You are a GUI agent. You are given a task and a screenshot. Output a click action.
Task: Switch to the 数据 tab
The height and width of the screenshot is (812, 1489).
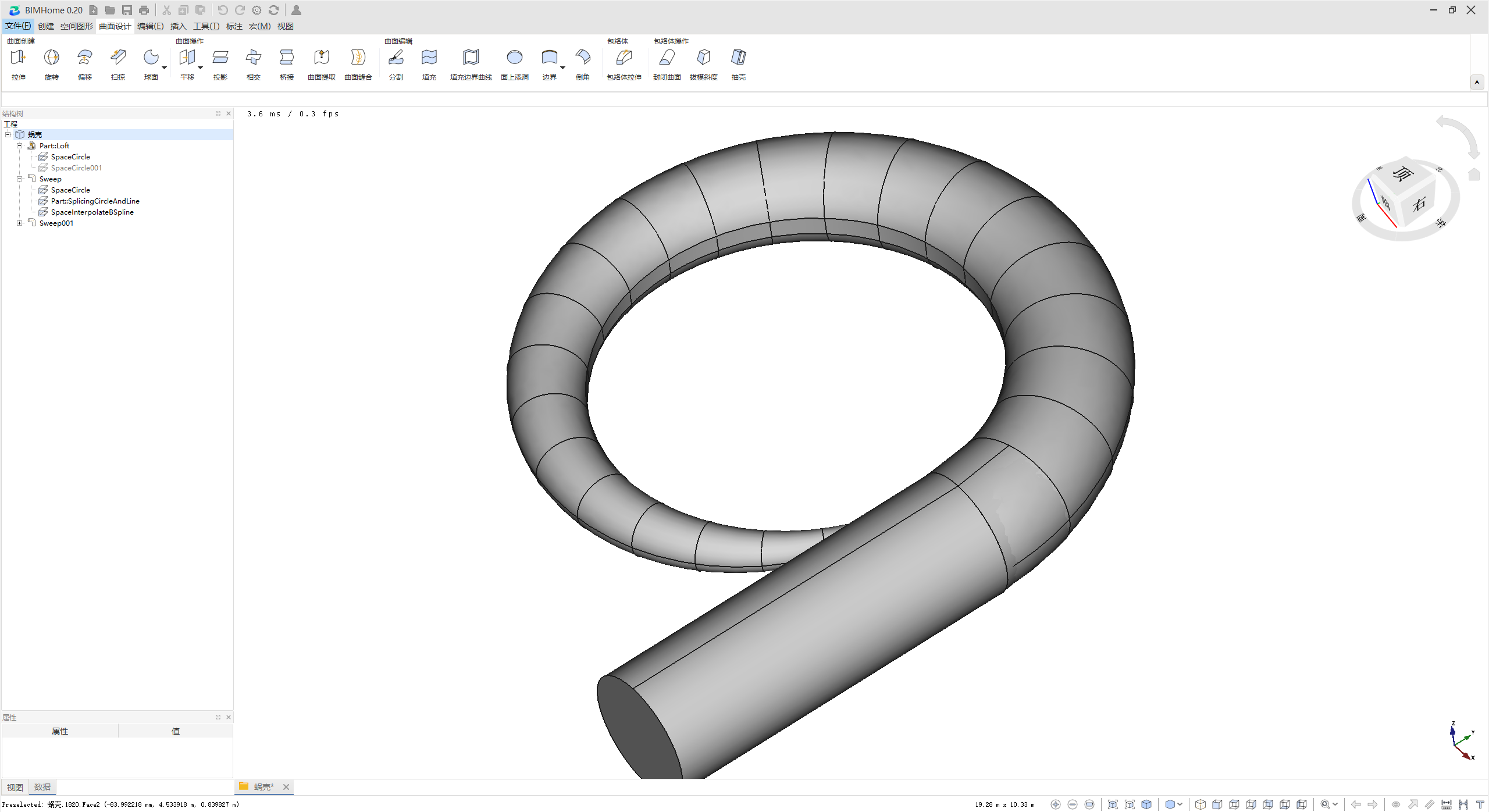click(42, 788)
